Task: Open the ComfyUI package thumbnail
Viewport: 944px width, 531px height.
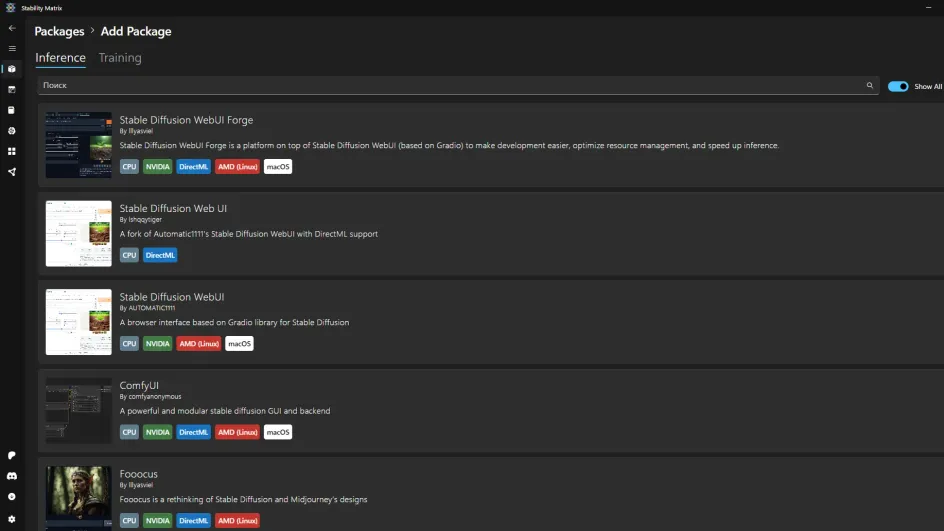Action: click(79, 411)
